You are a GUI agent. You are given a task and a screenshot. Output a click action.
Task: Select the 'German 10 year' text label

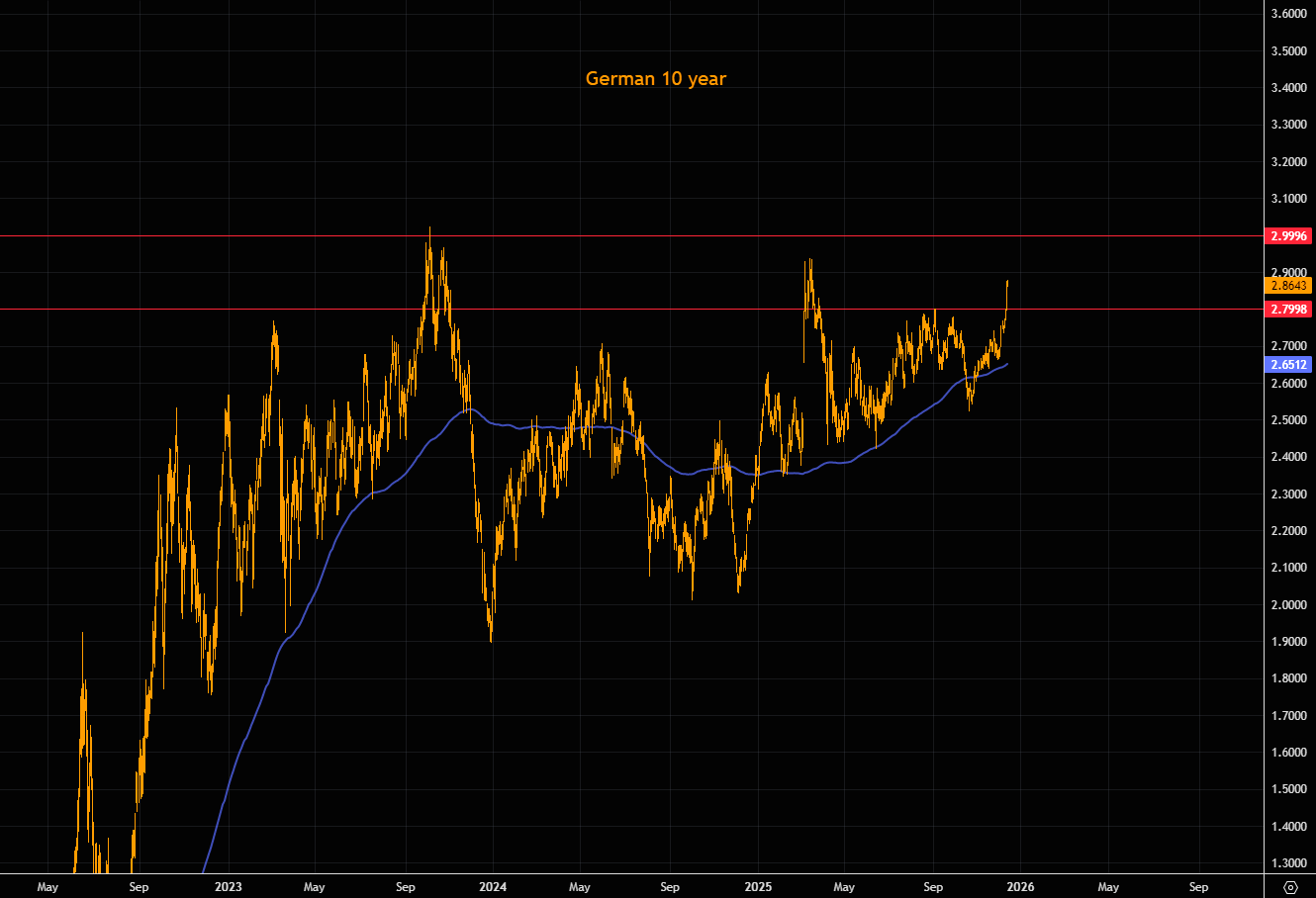coord(655,78)
